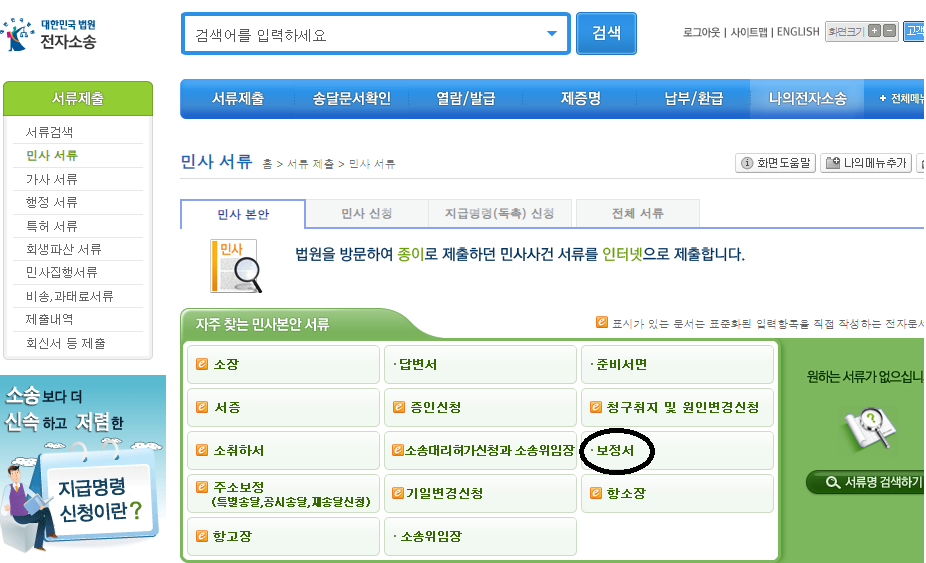This screenshot has width=926, height=563.
Task: Select 비송,과태료서류 in the sidebar
Action: point(70,296)
